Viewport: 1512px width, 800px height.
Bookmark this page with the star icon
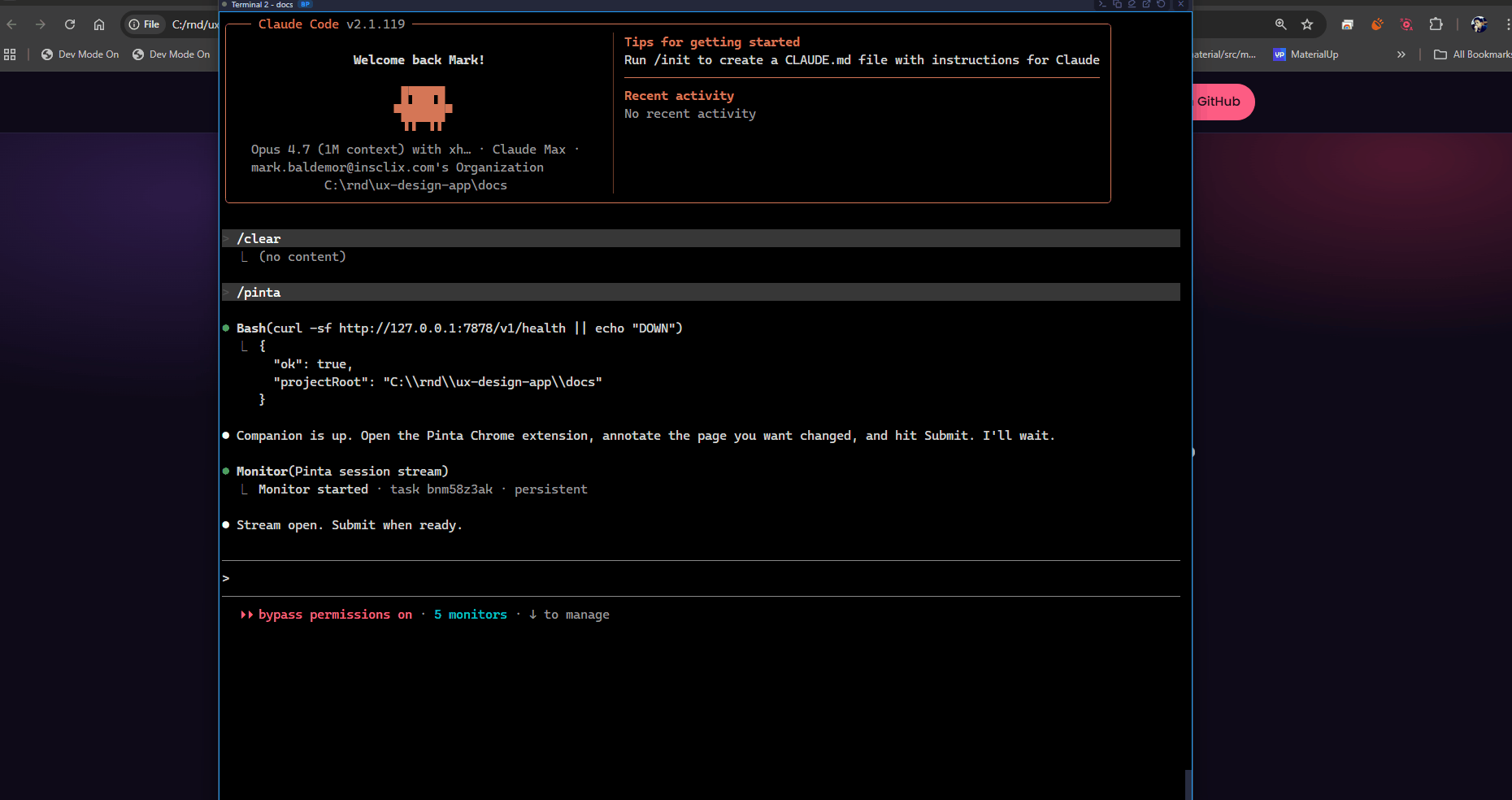(1307, 24)
